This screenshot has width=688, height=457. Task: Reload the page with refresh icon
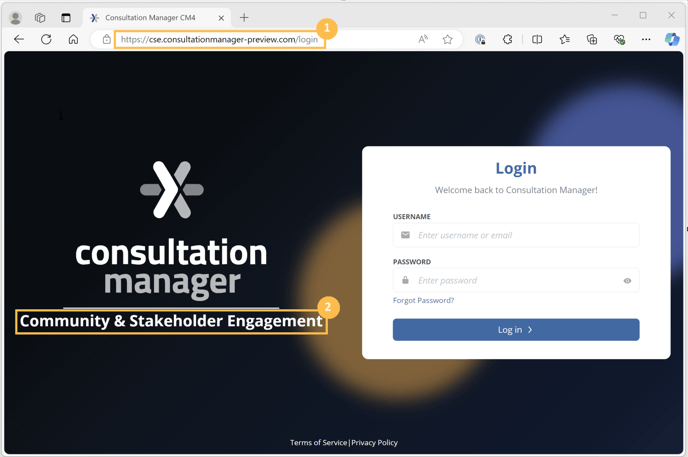[x=46, y=39]
